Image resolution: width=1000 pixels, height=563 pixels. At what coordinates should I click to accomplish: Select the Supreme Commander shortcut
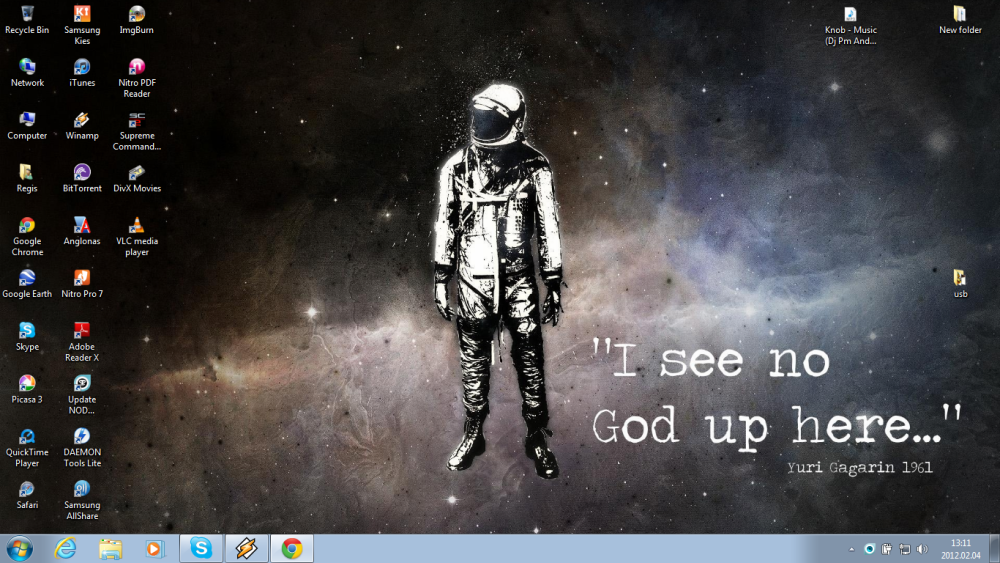pyautogui.click(x=136, y=131)
